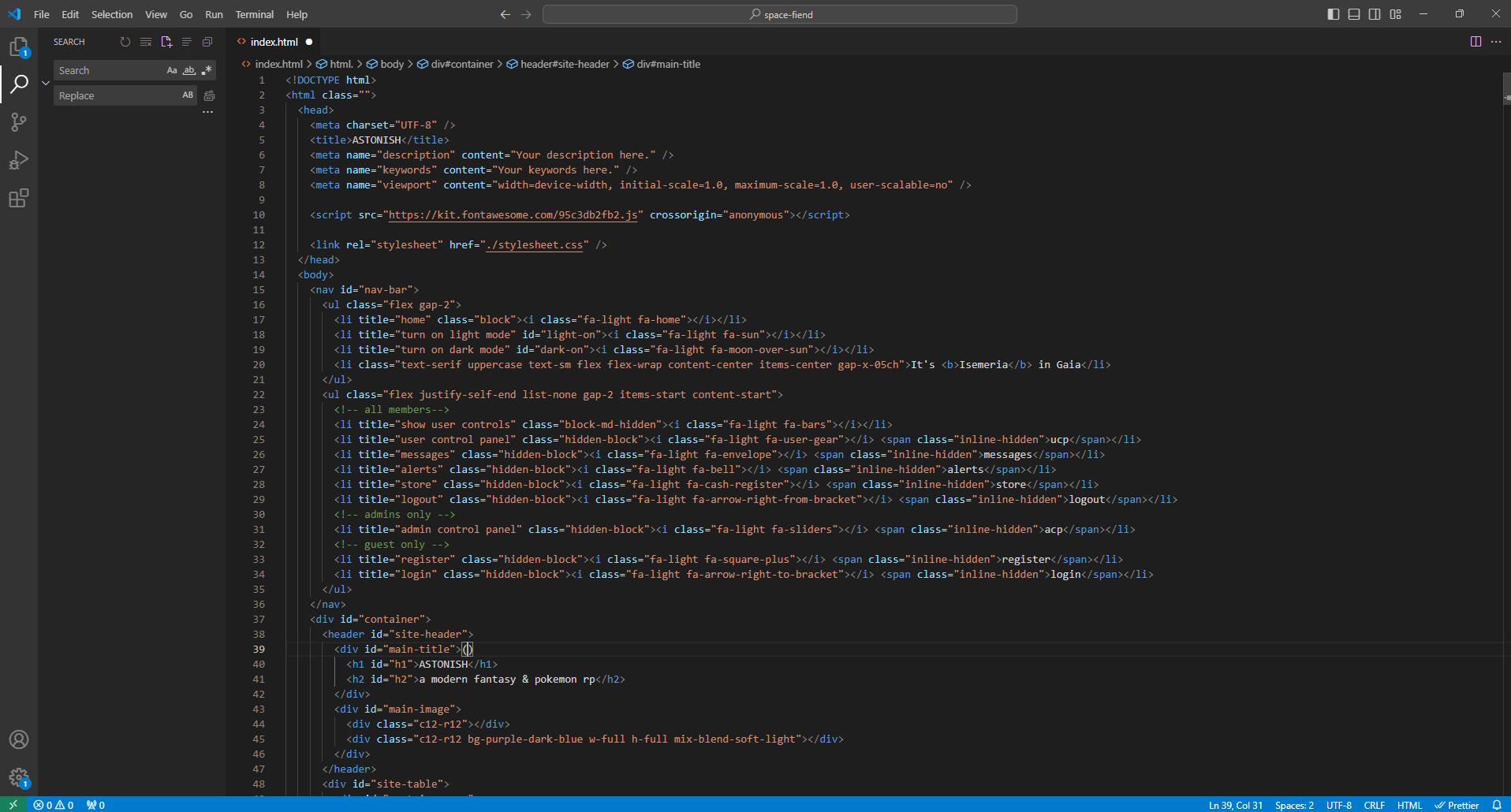Toggle Secondary Side Bar visibility

pyautogui.click(x=1375, y=14)
